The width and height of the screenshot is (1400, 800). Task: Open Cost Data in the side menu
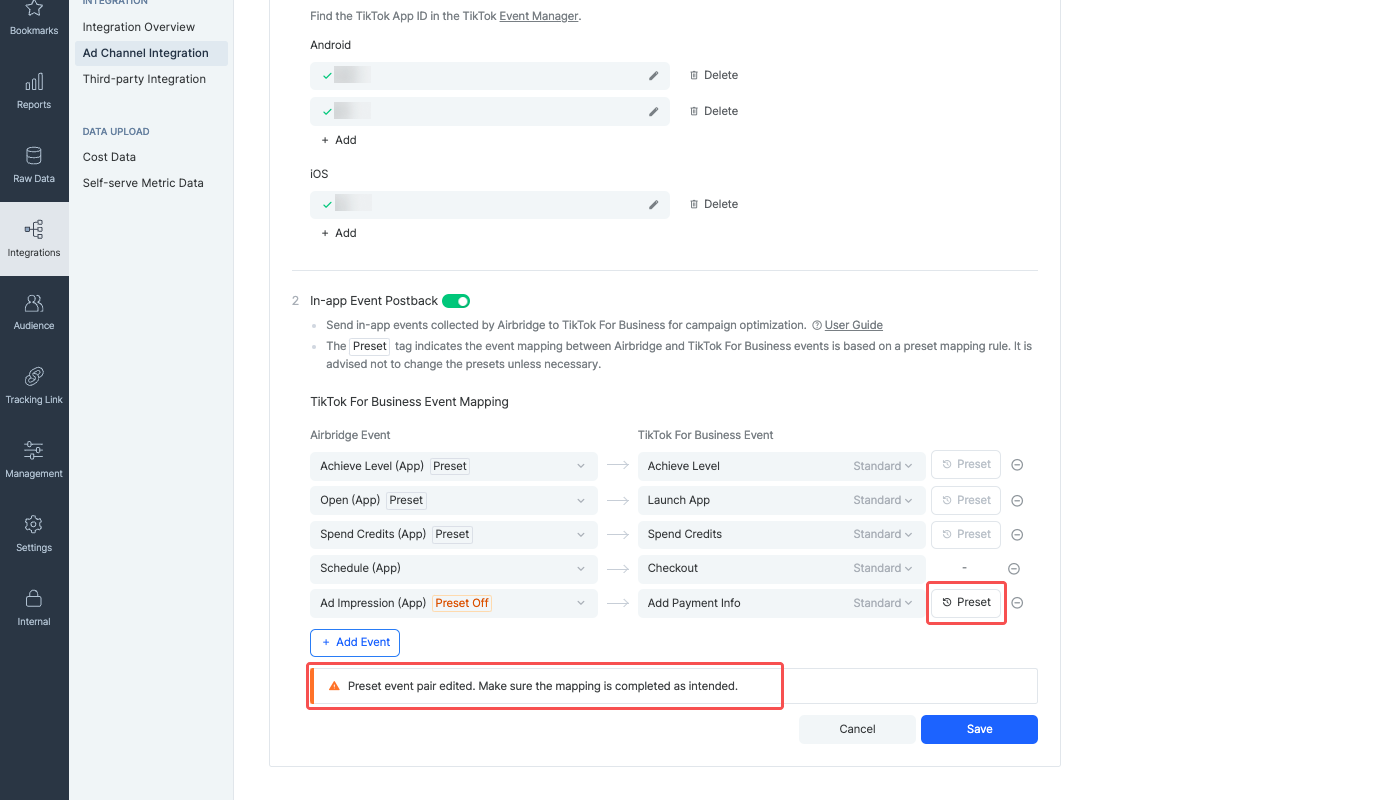109,157
